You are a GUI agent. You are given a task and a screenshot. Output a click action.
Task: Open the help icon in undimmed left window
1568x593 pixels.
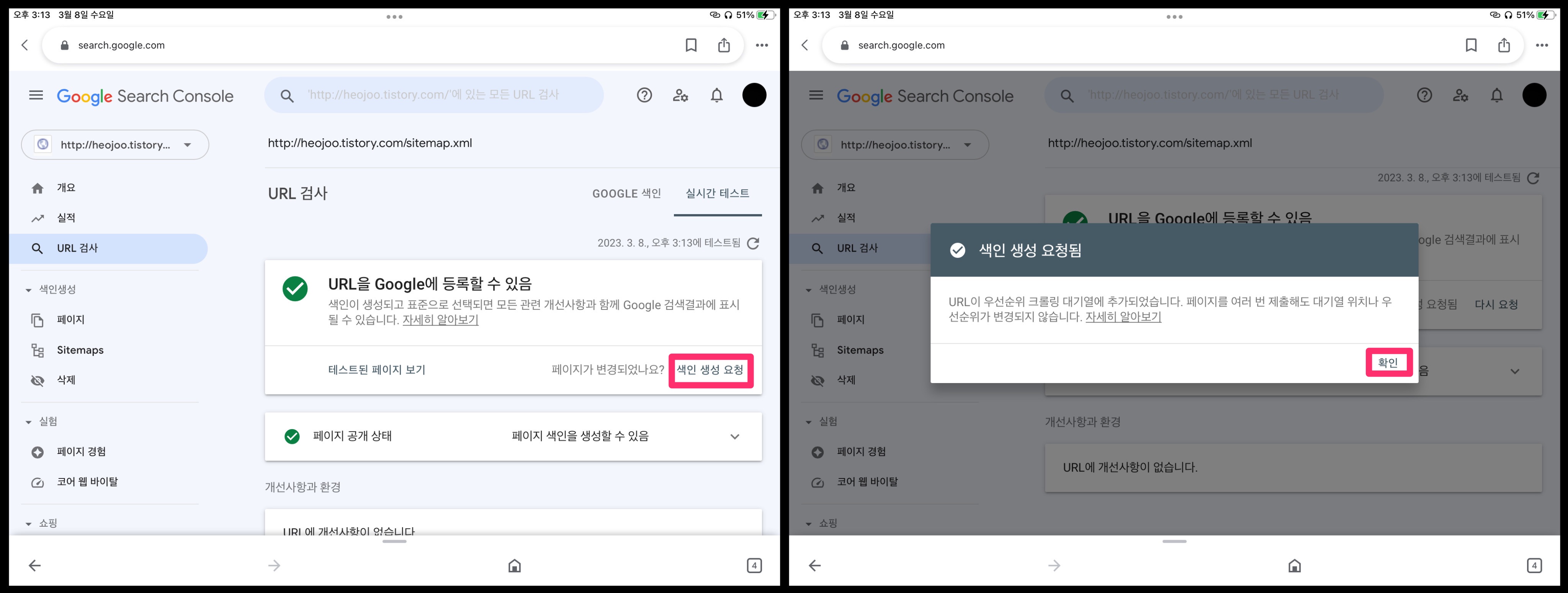[x=644, y=96]
